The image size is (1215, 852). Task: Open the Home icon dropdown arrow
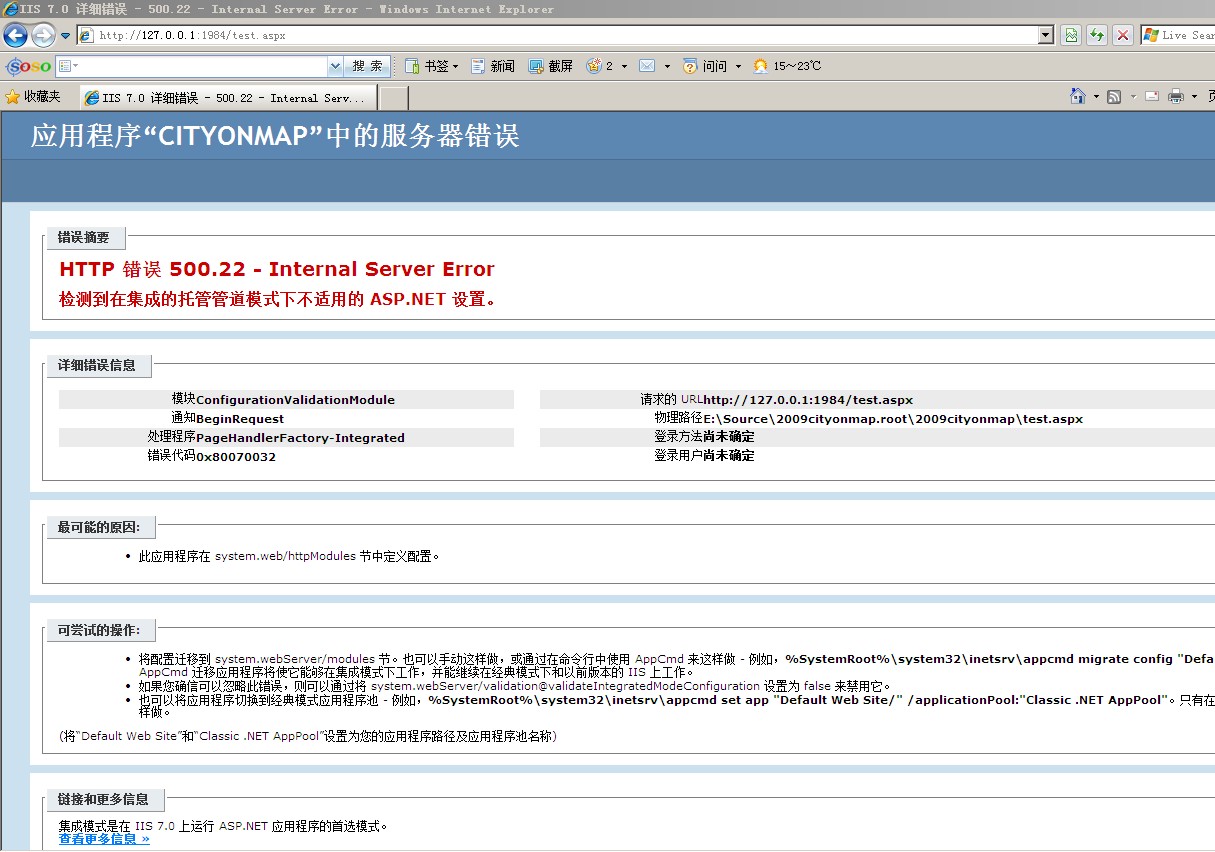point(1096,97)
